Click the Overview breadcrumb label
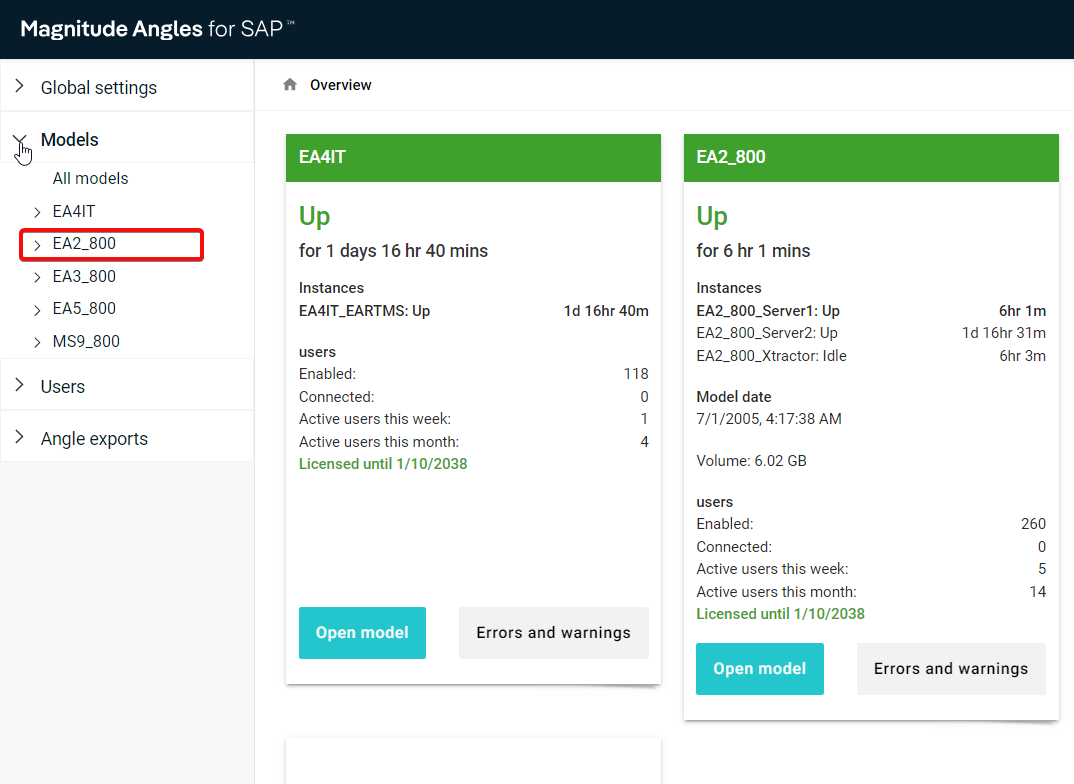 pos(340,85)
